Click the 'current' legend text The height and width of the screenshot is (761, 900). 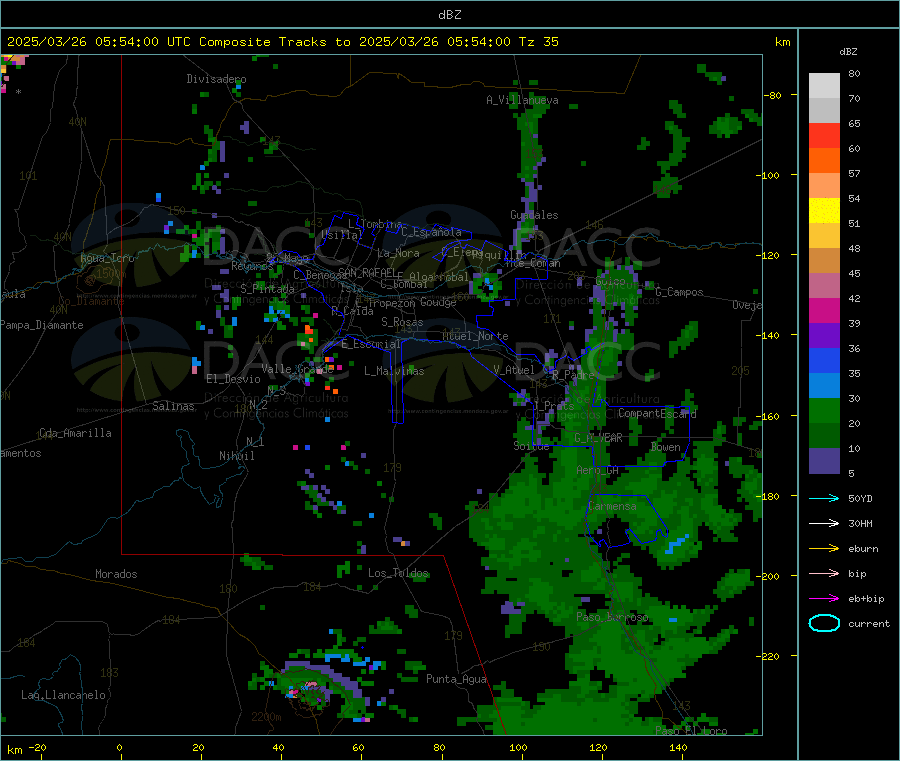pos(869,623)
